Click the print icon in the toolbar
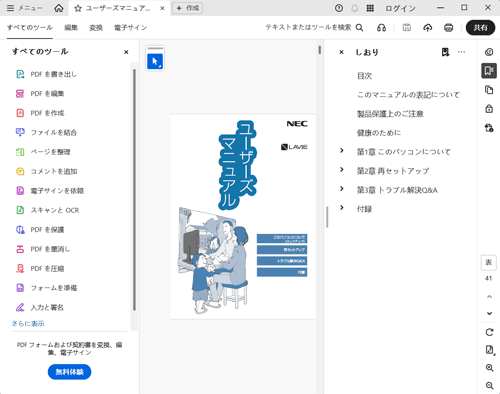 (449, 28)
